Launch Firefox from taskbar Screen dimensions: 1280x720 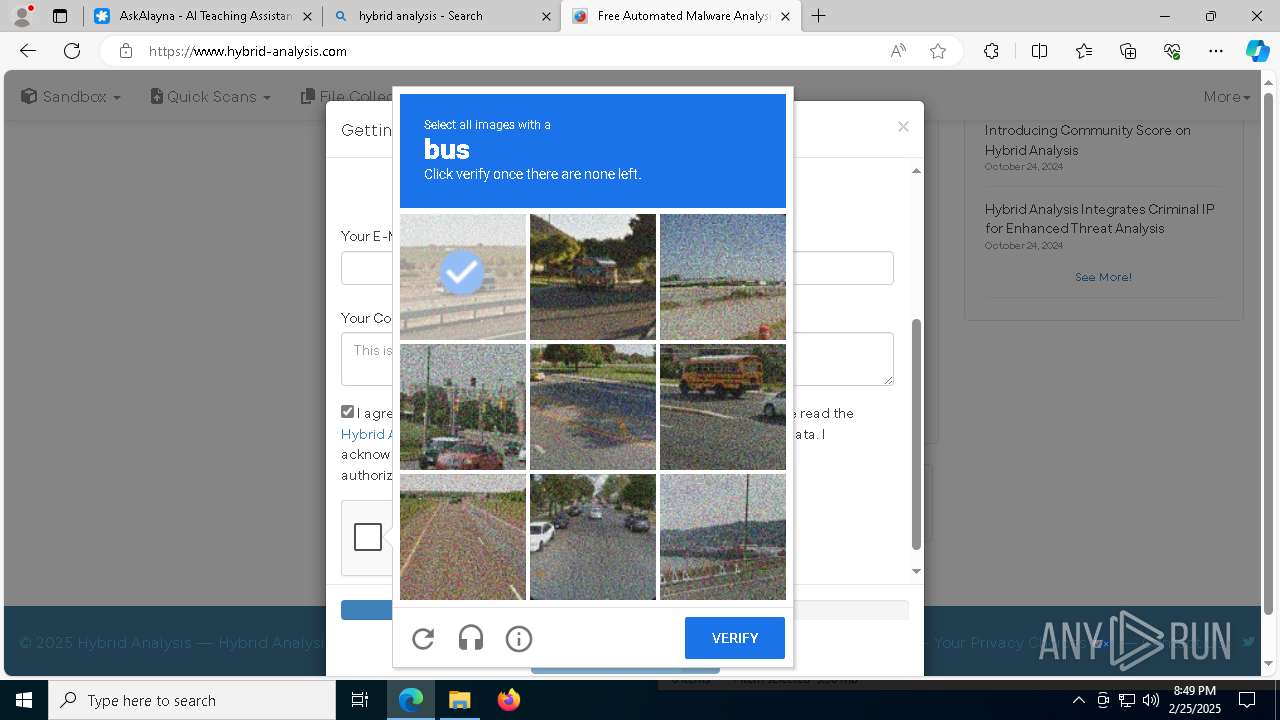pyautogui.click(x=508, y=700)
